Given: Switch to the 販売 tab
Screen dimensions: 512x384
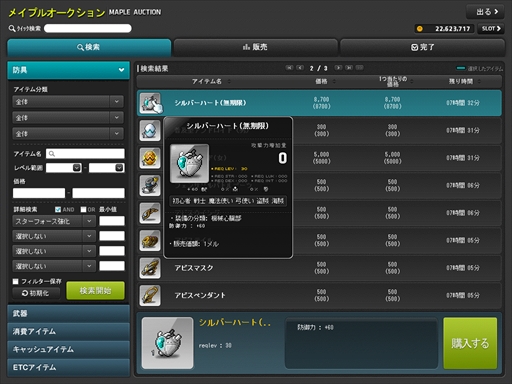Looking at the screenshot, I should click(255, 47).
